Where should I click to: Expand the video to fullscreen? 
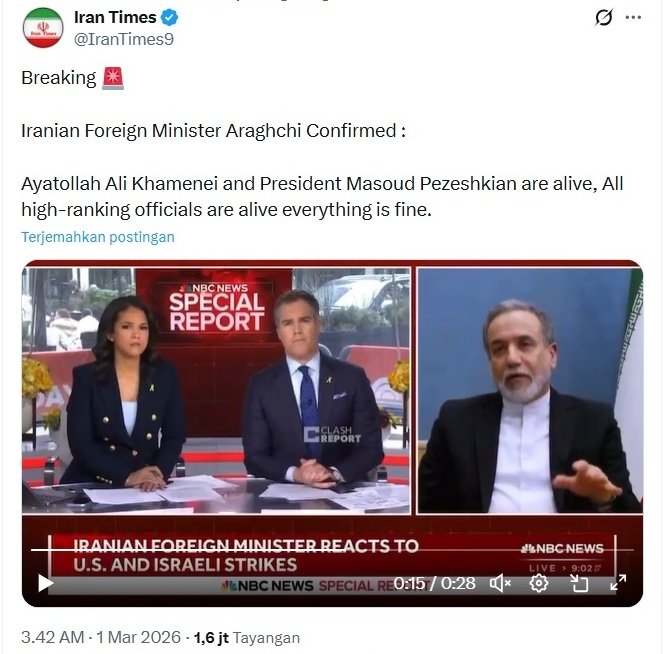point(618,583)
